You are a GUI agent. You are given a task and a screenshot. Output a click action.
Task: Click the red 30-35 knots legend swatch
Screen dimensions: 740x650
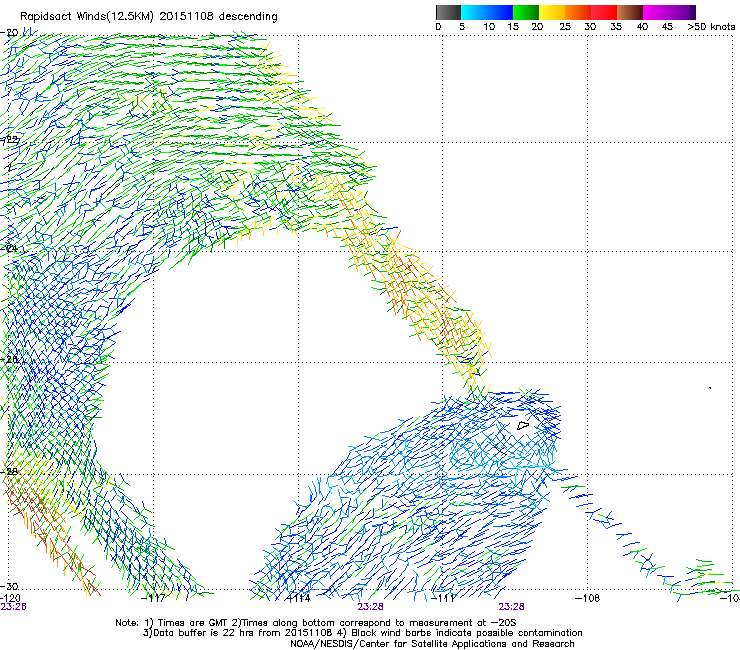[x=604, y=12]
